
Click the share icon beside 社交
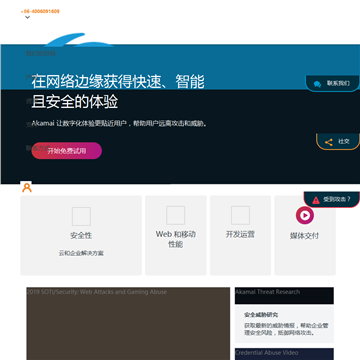[329, 142]
